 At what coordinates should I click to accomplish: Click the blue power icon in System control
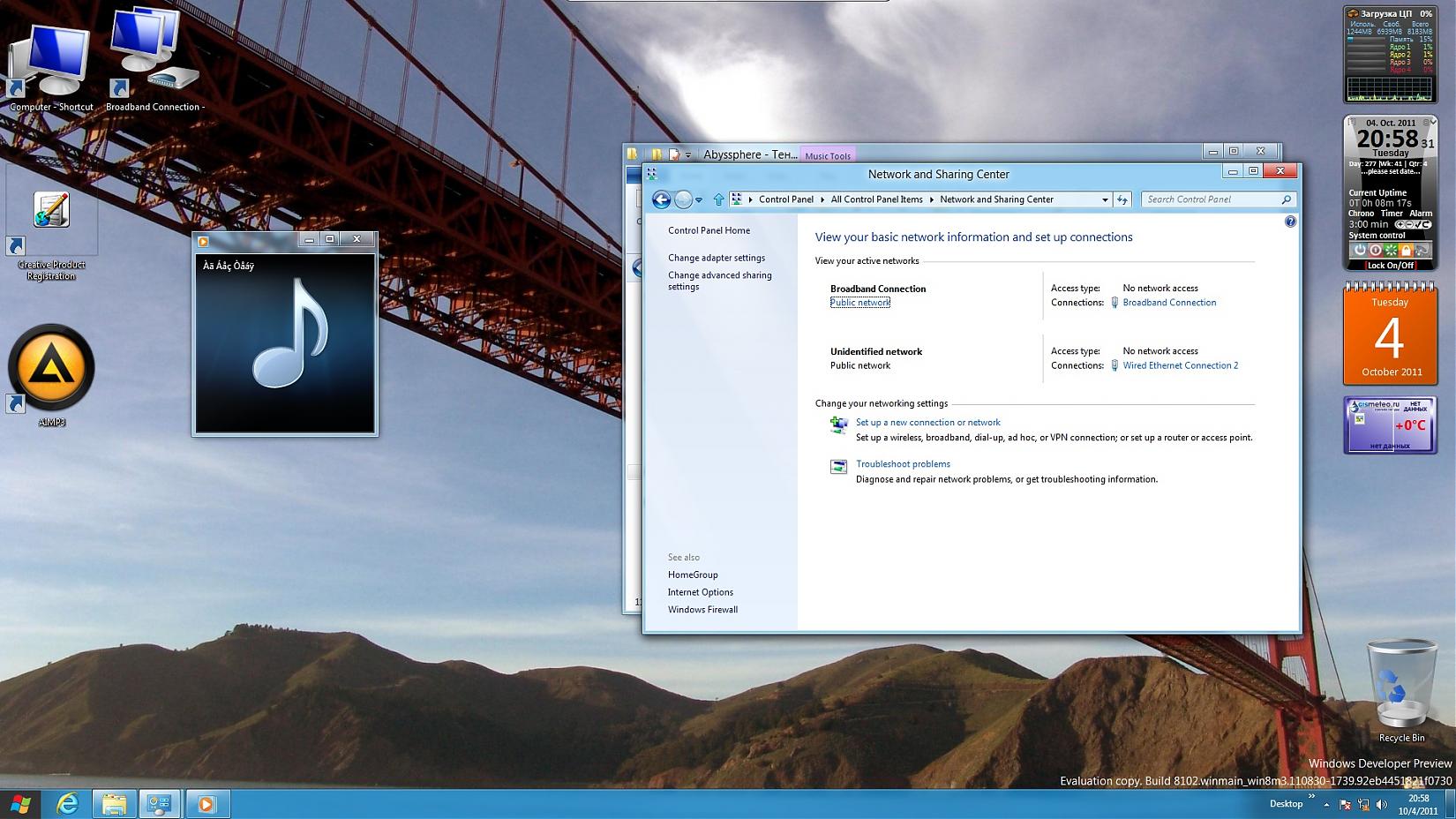click(x=1360, y=251)
